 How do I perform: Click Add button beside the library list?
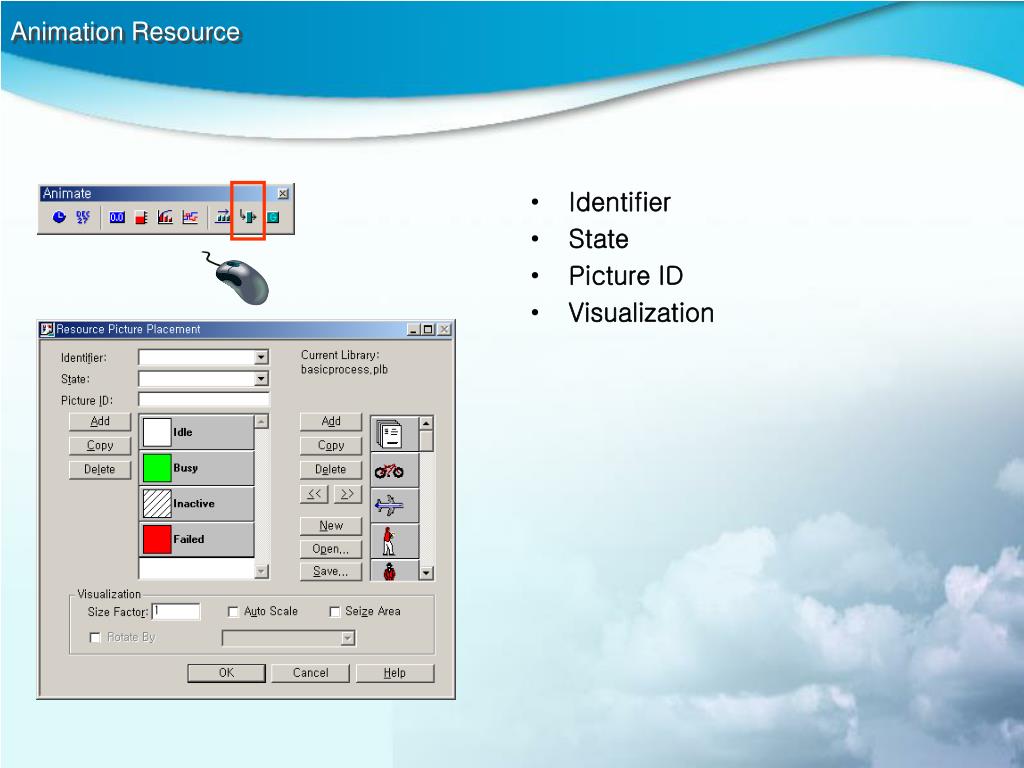pos(330,422)
